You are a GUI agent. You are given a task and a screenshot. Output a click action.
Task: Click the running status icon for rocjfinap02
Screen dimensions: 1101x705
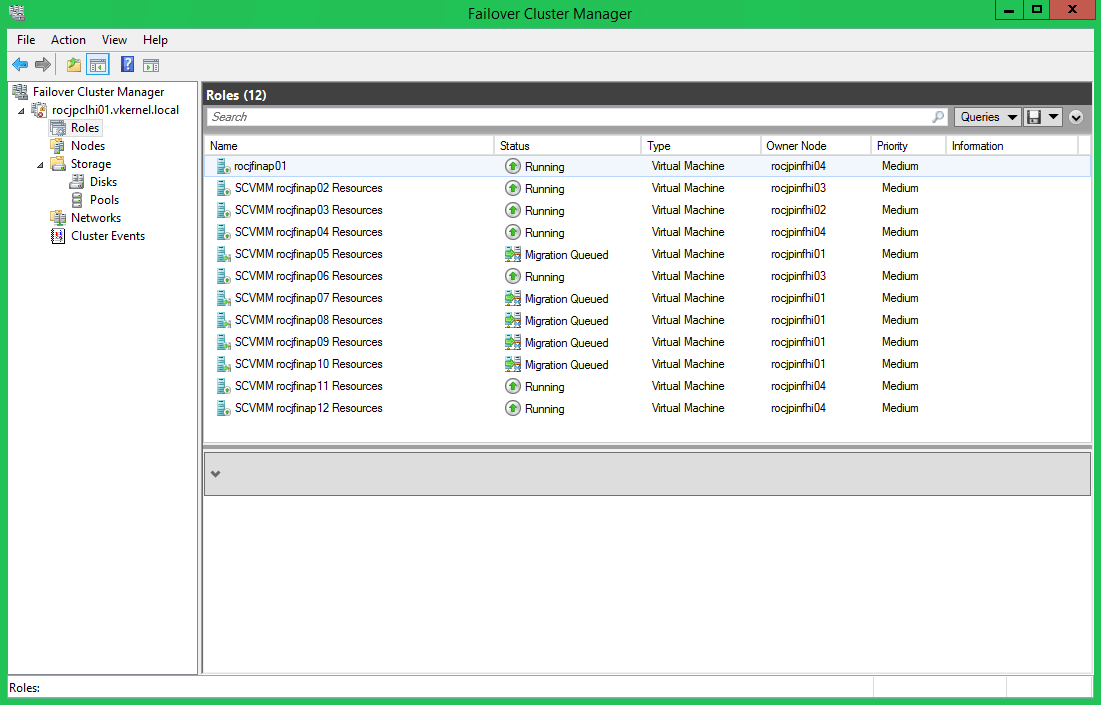[x=513, y=188]
